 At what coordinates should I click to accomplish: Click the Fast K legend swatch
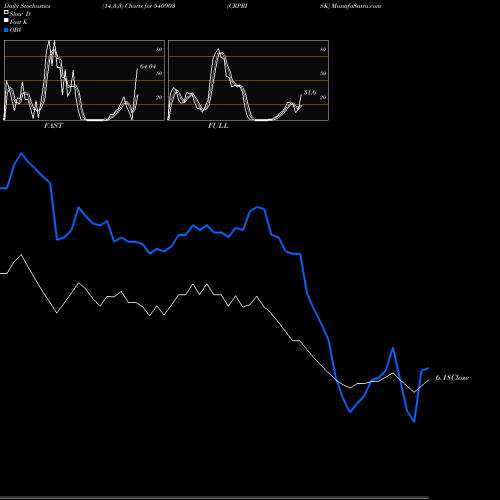tap(6, 20)
